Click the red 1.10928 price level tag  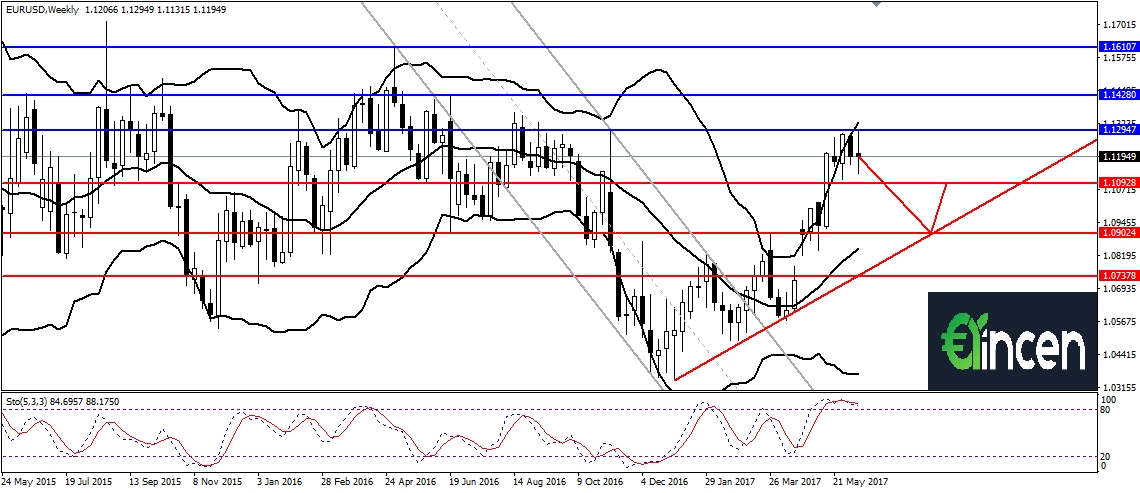[1117, 183]
